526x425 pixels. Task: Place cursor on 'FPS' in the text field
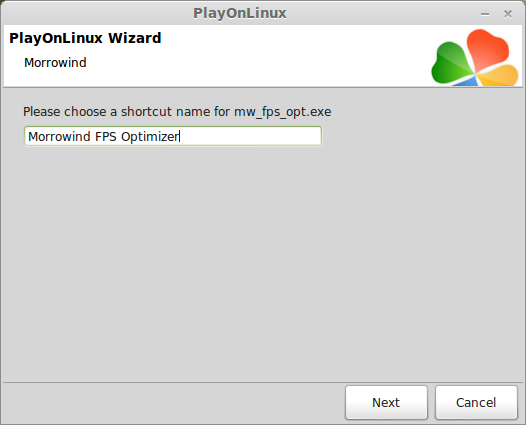[x=106, y=137]
